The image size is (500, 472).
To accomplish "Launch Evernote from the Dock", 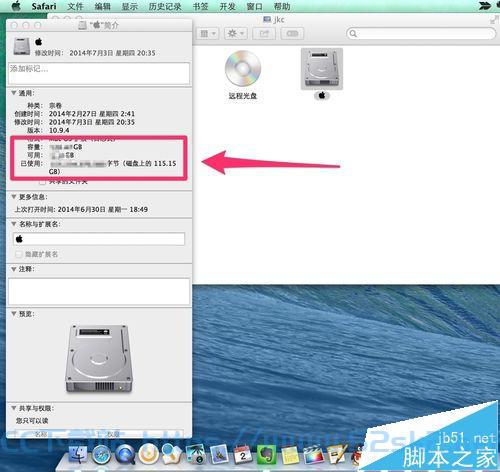I will tap(266, 455).
